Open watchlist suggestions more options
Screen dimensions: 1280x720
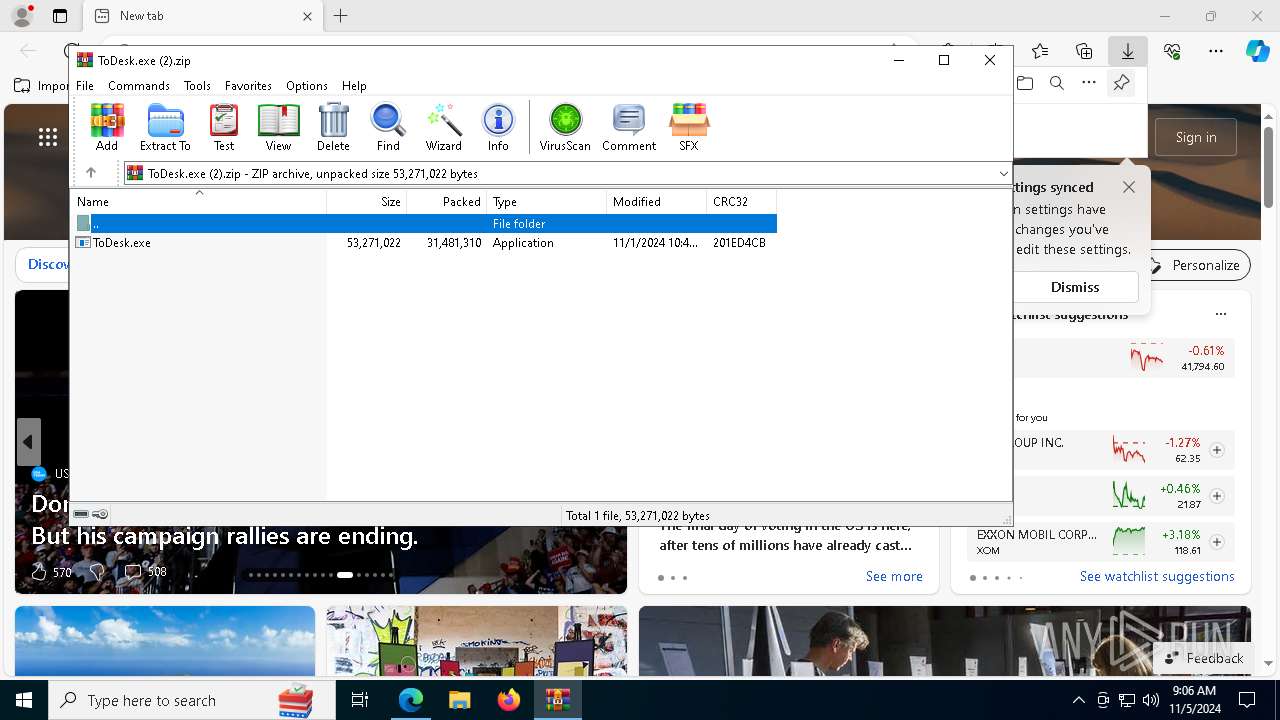click(x=1221, y=314)
